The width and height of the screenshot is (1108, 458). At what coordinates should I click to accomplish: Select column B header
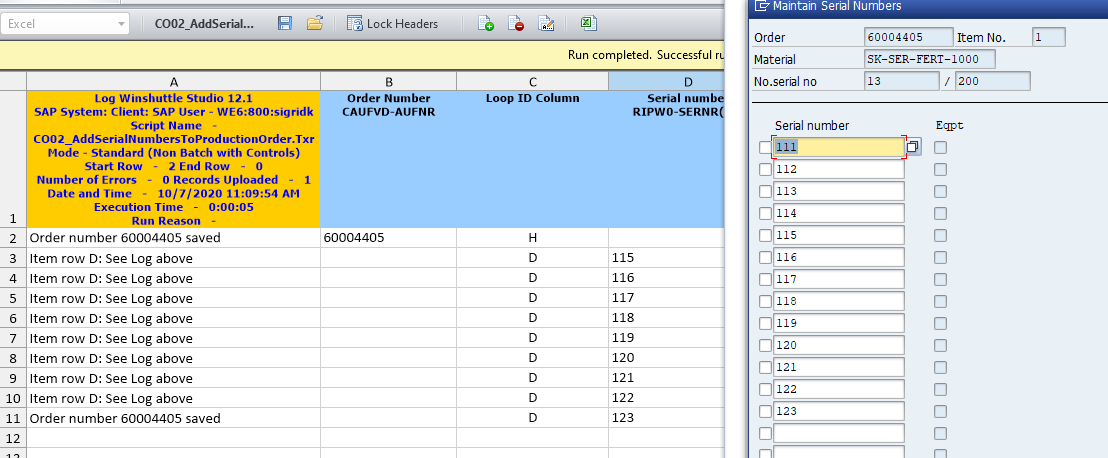pyautogui.click(x=389, y=81)
